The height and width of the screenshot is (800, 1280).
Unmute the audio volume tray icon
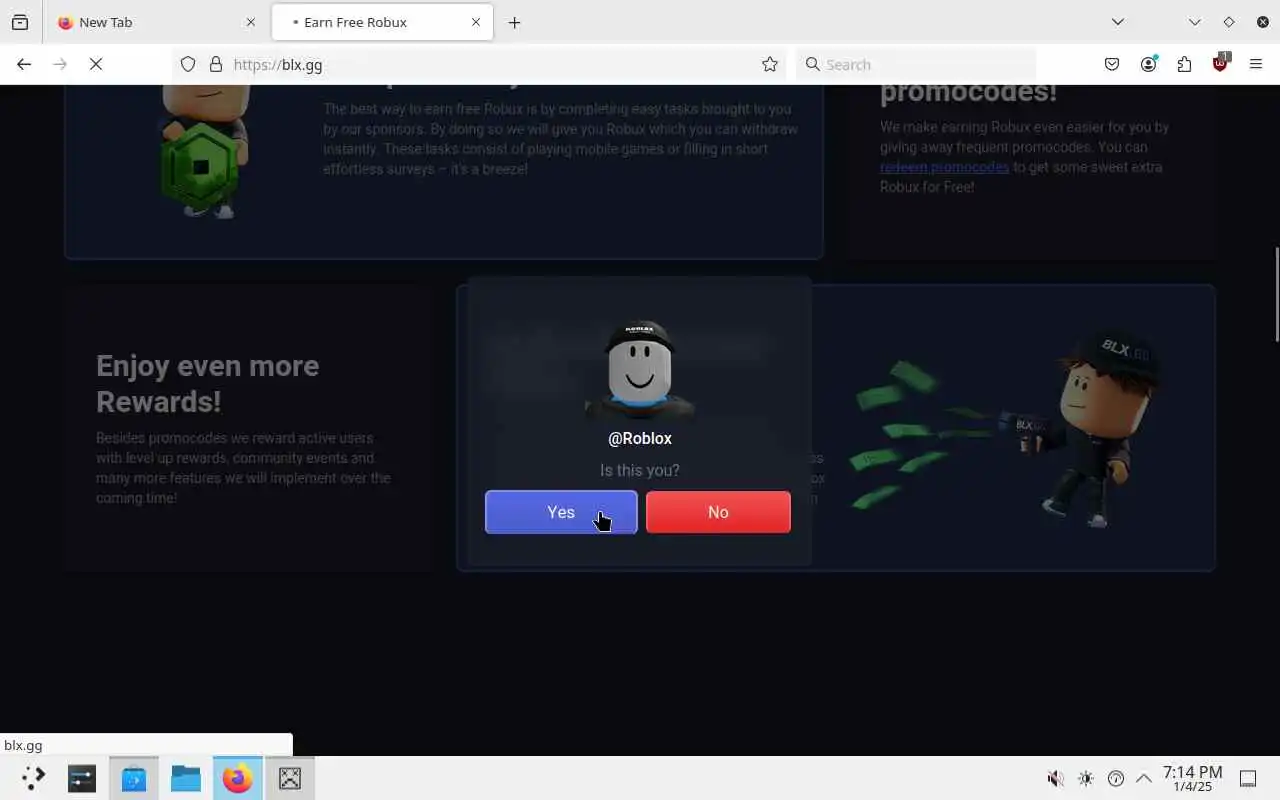[x=1055, y=778]
